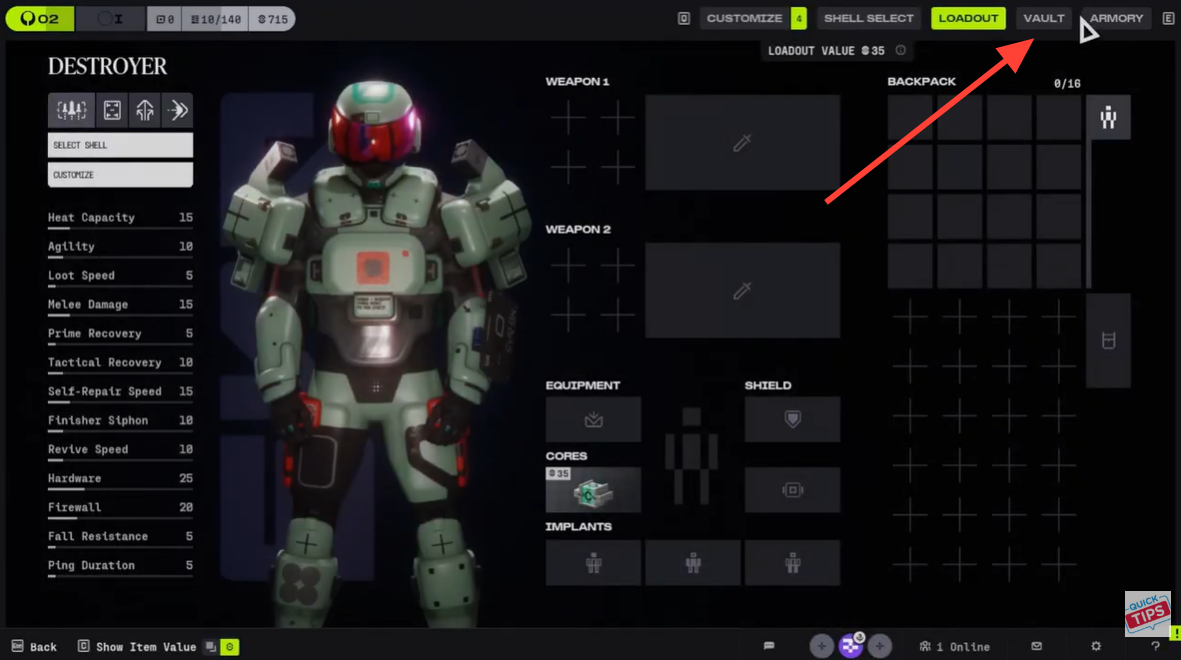Open the Vault tab
Viewport: 1181px width, 660px height.
[x=1043, y=18]
